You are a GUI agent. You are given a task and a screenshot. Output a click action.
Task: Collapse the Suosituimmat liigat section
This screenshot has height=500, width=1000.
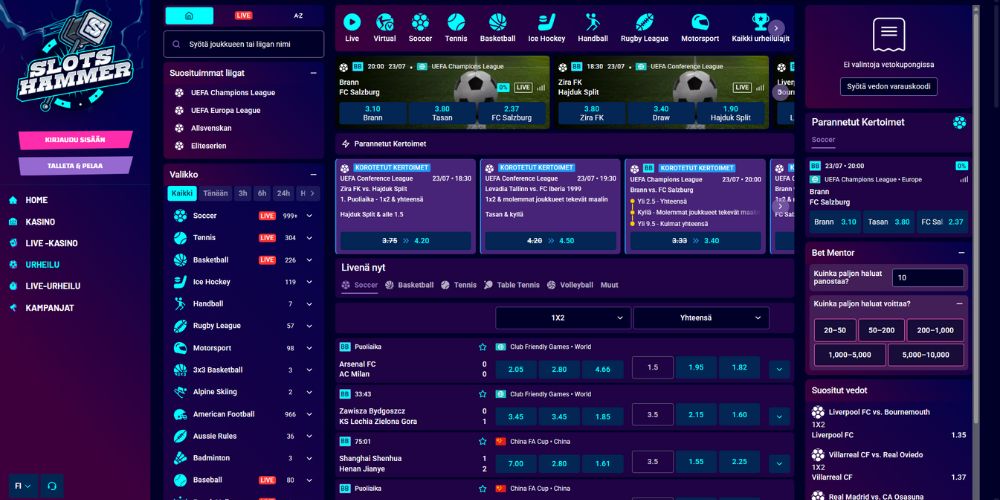pyautogui.click(x=313, y=73)
